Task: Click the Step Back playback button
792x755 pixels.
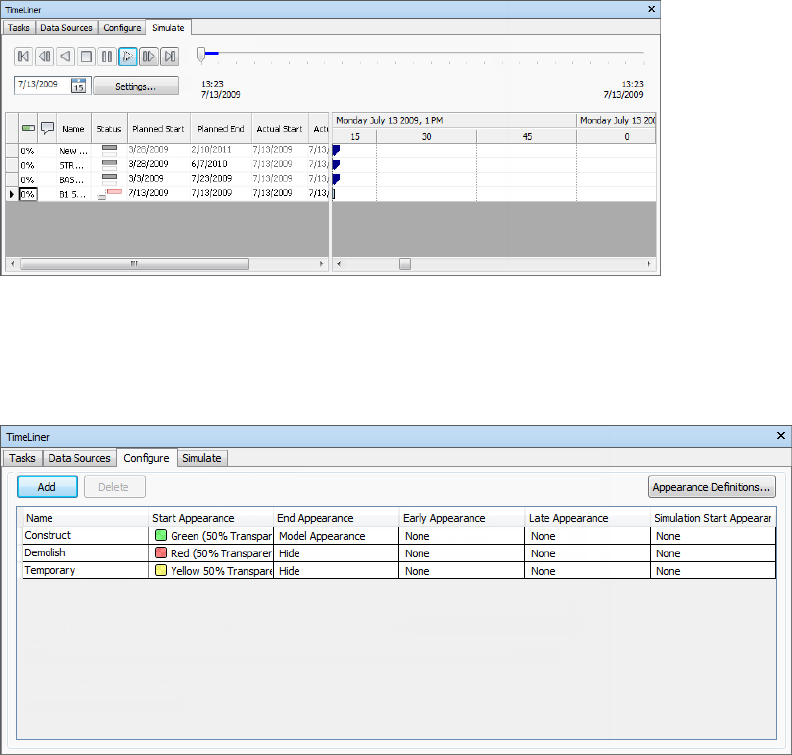Action: (44, 57)
